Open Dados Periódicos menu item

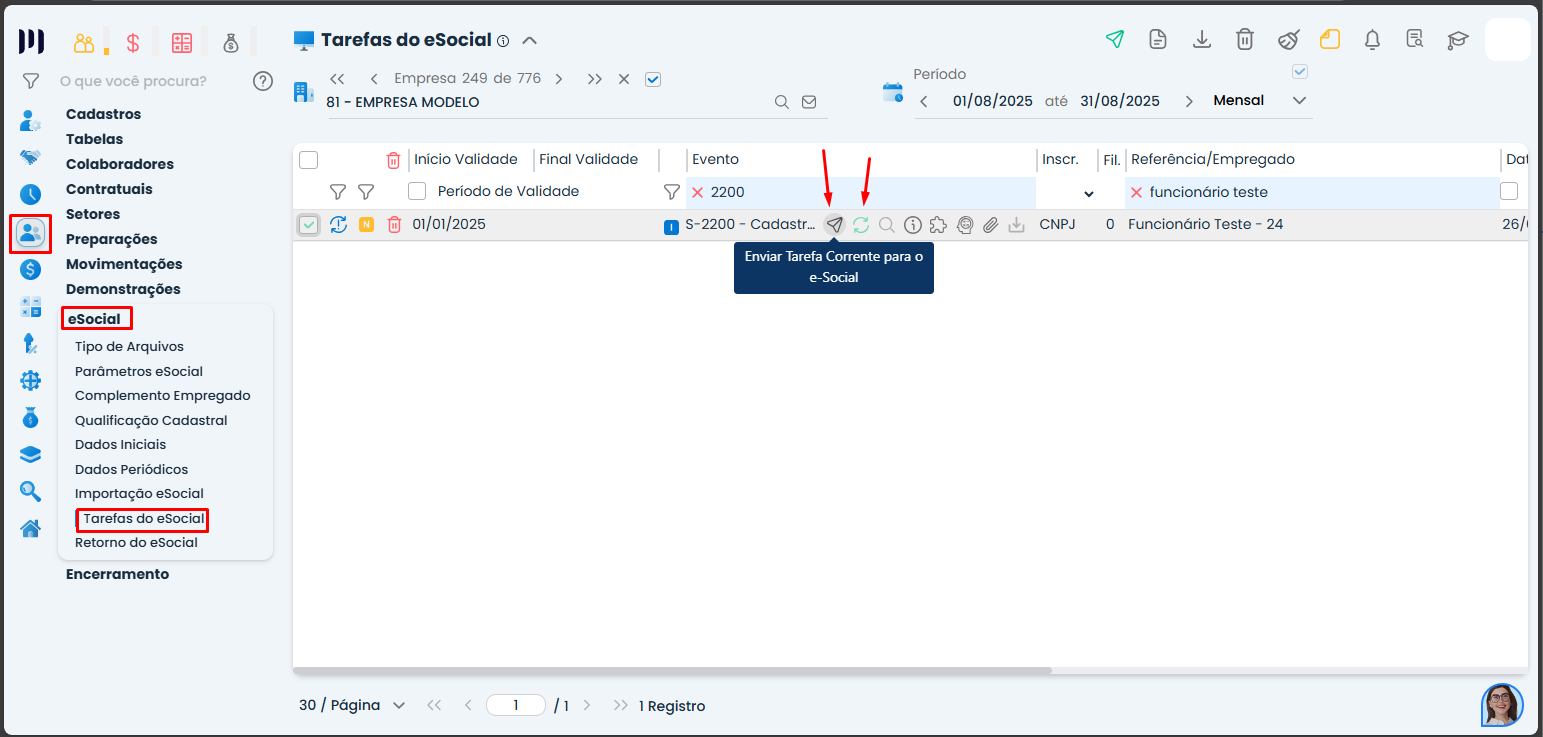coord(131,469)
